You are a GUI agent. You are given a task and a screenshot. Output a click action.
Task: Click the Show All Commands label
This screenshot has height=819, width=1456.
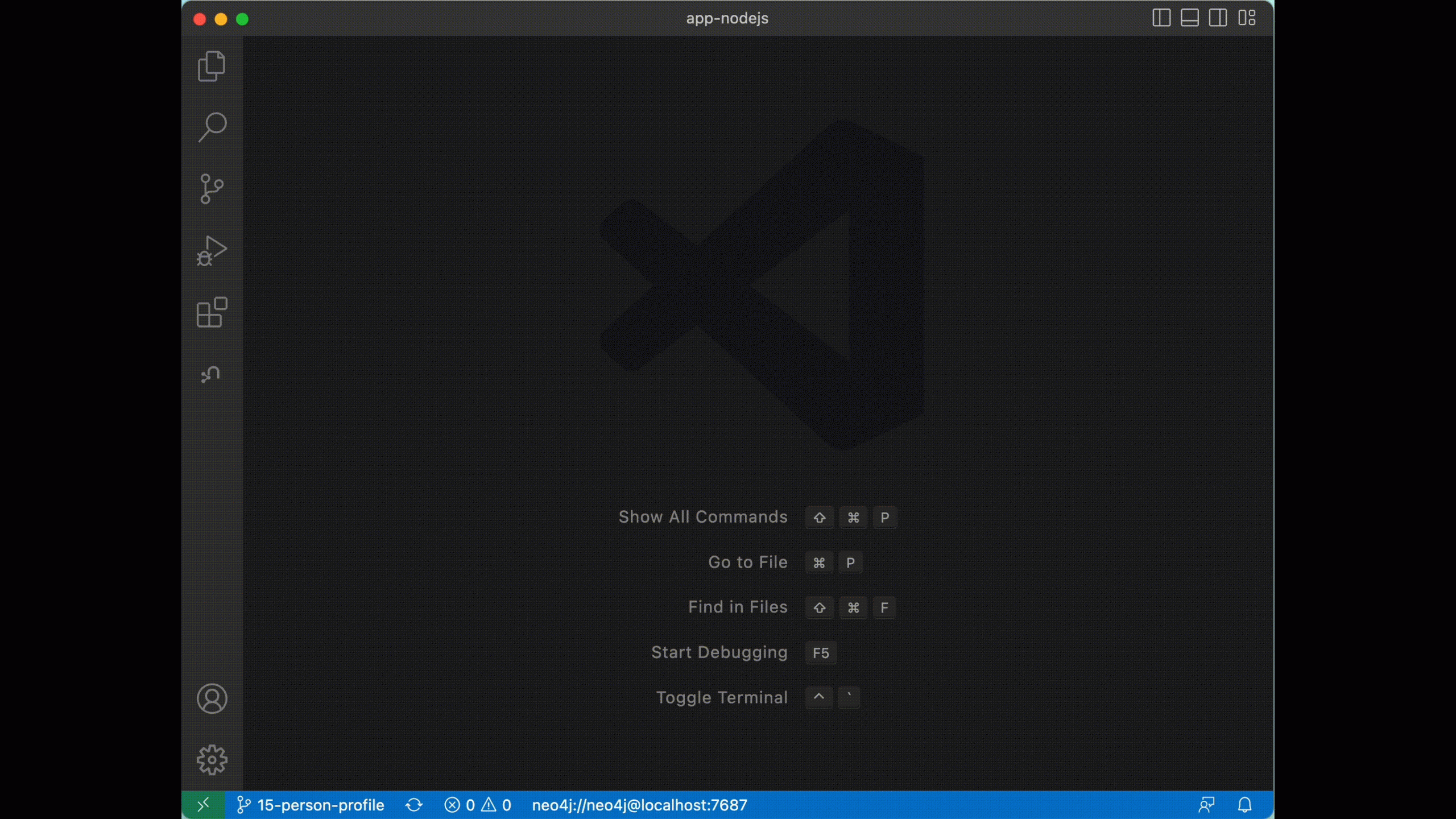(703, 517)
